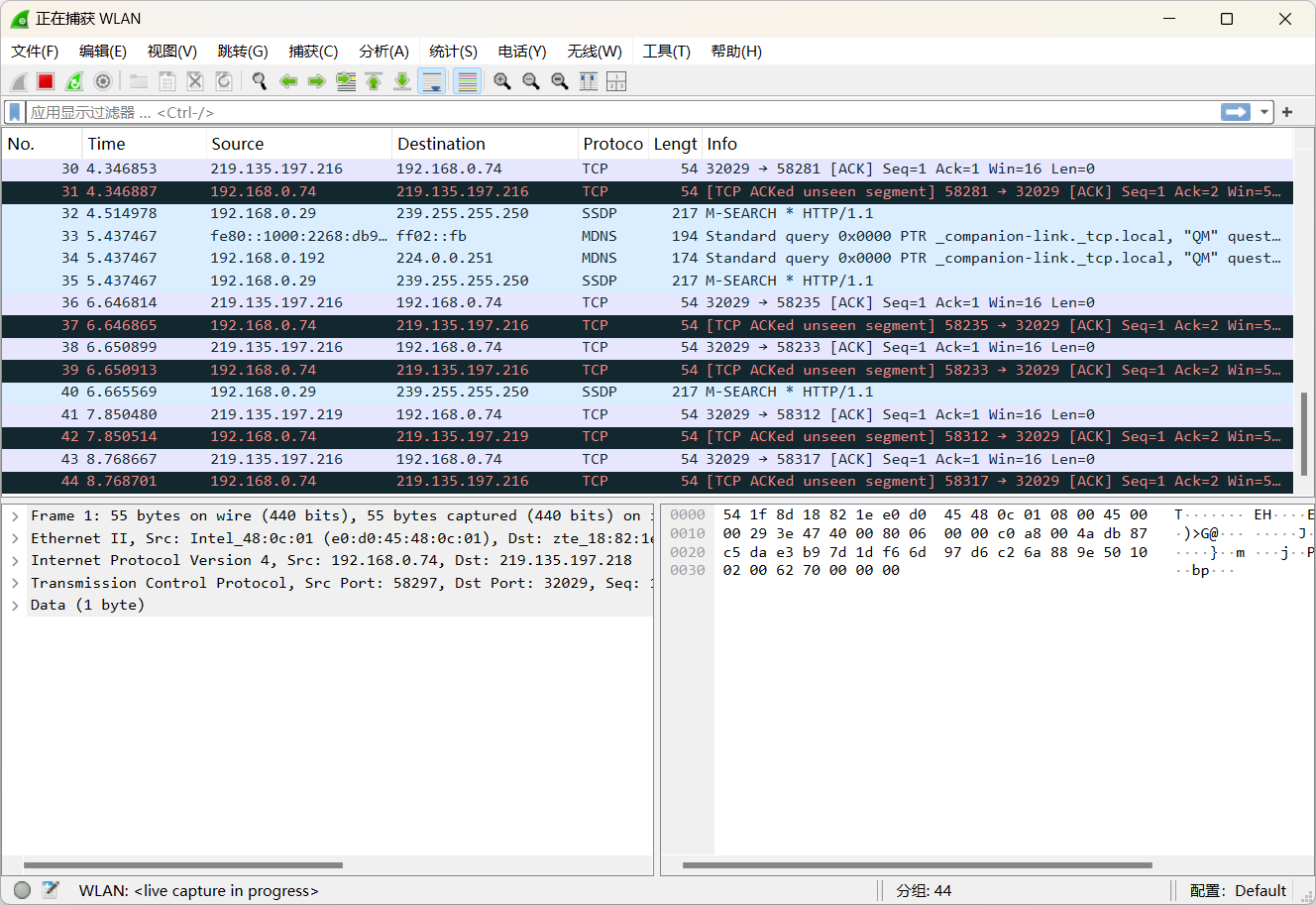Viewport: 1316px width, 905px height.
Task: Open the 无线(W) menu
Action: point(595,52)
